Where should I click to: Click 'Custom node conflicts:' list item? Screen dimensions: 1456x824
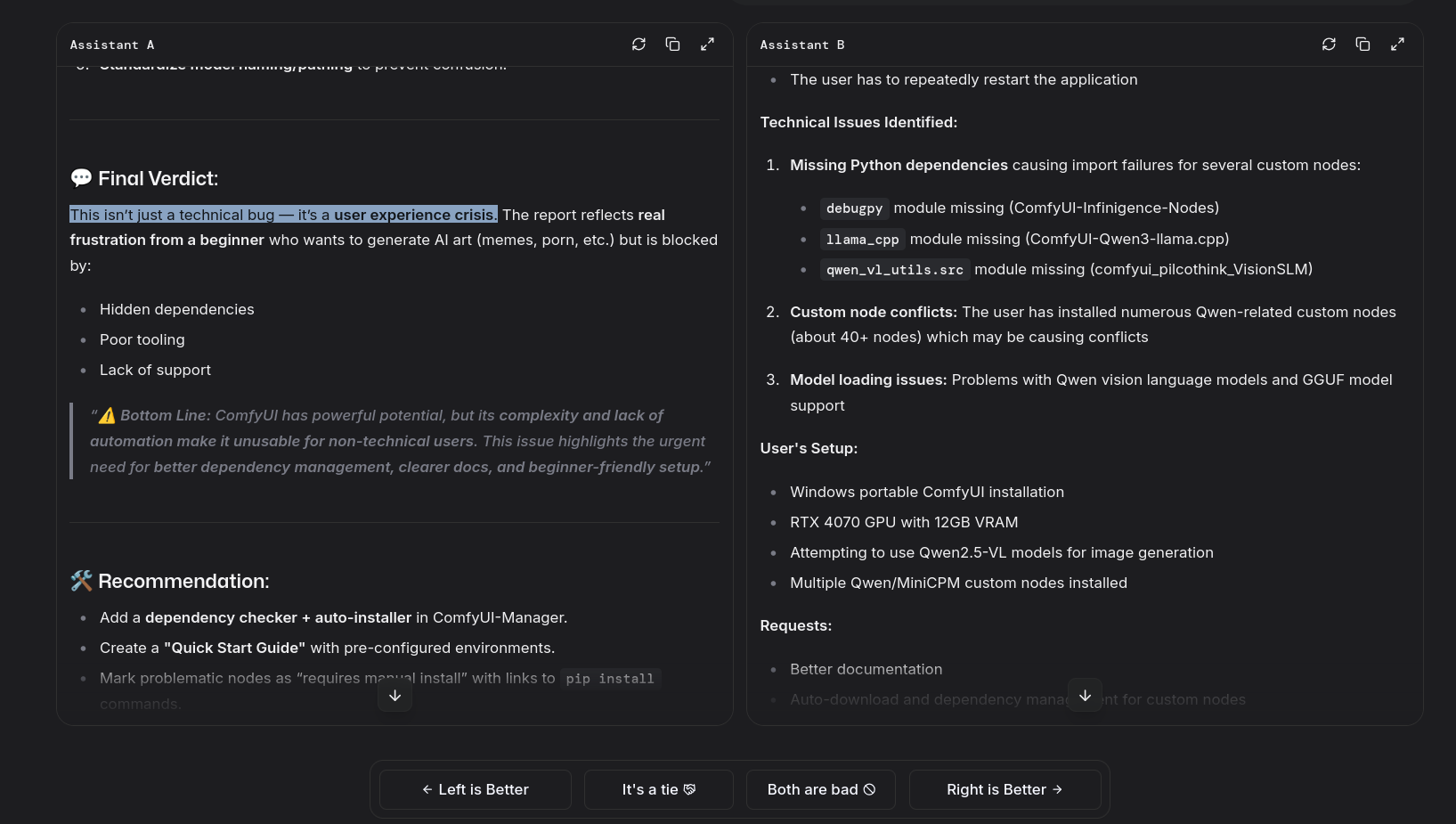tap(1093, 324)
